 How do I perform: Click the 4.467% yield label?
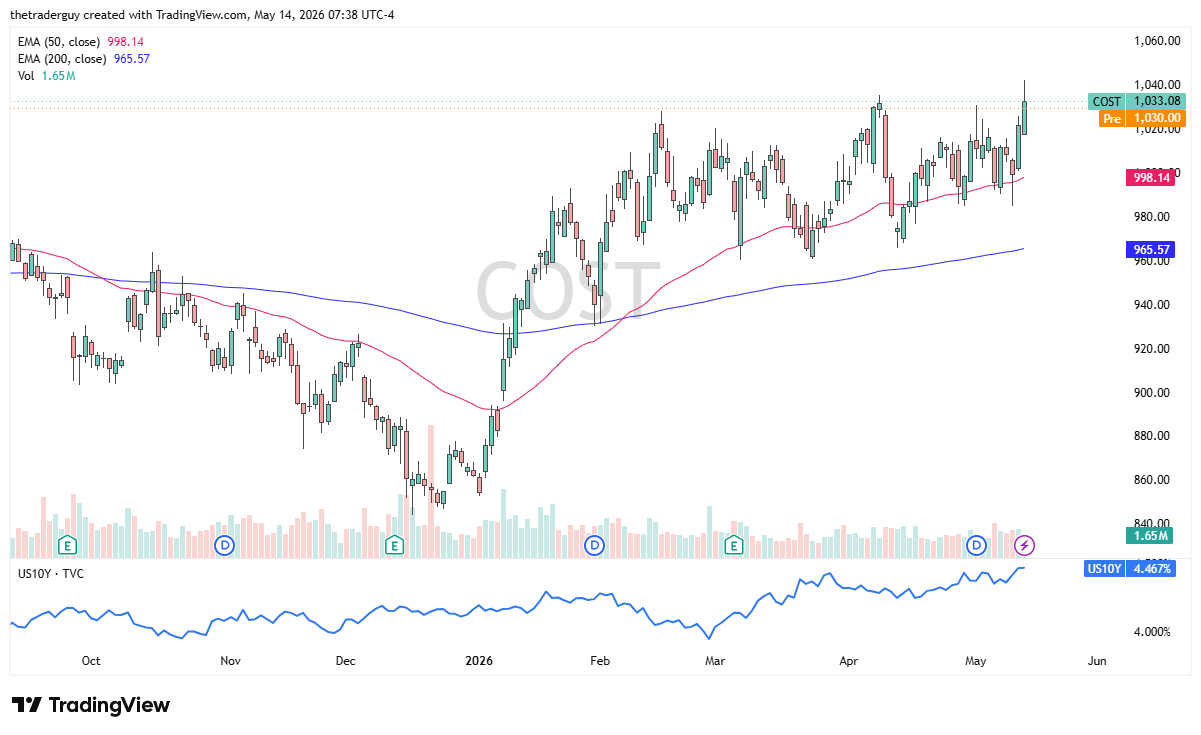click(x=1153, y=569)
